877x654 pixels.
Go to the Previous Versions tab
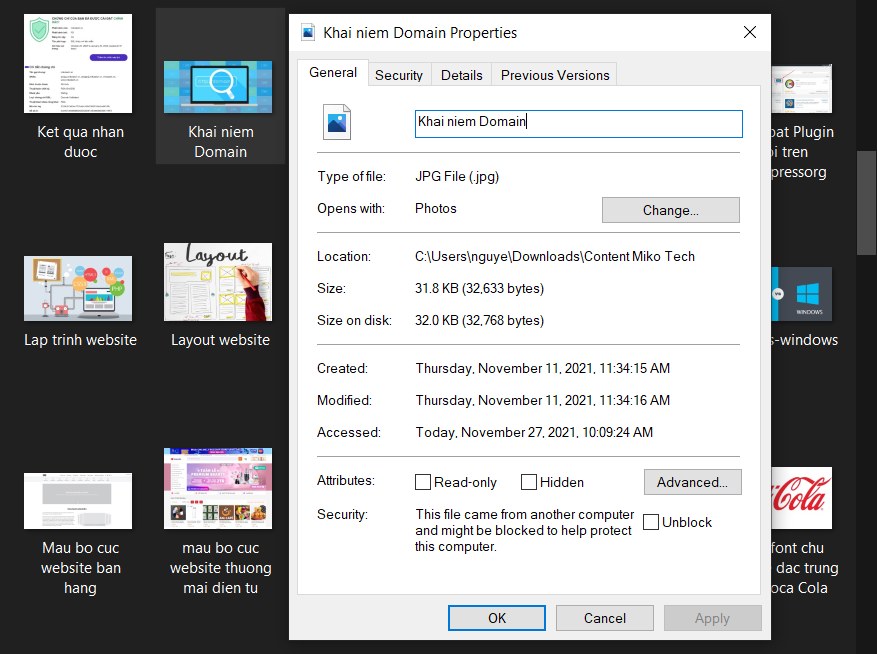pyautogui.click(x=555, y=75)
